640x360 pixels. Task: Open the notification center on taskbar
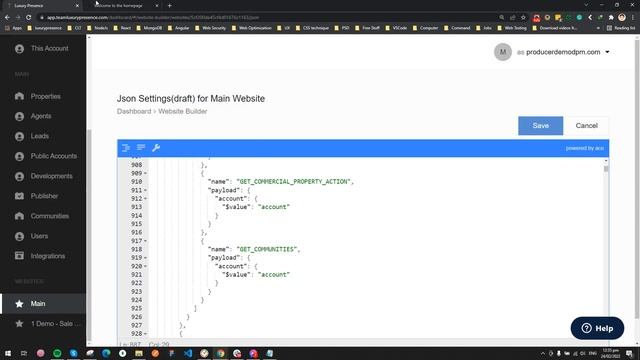(x=629, y=353)
